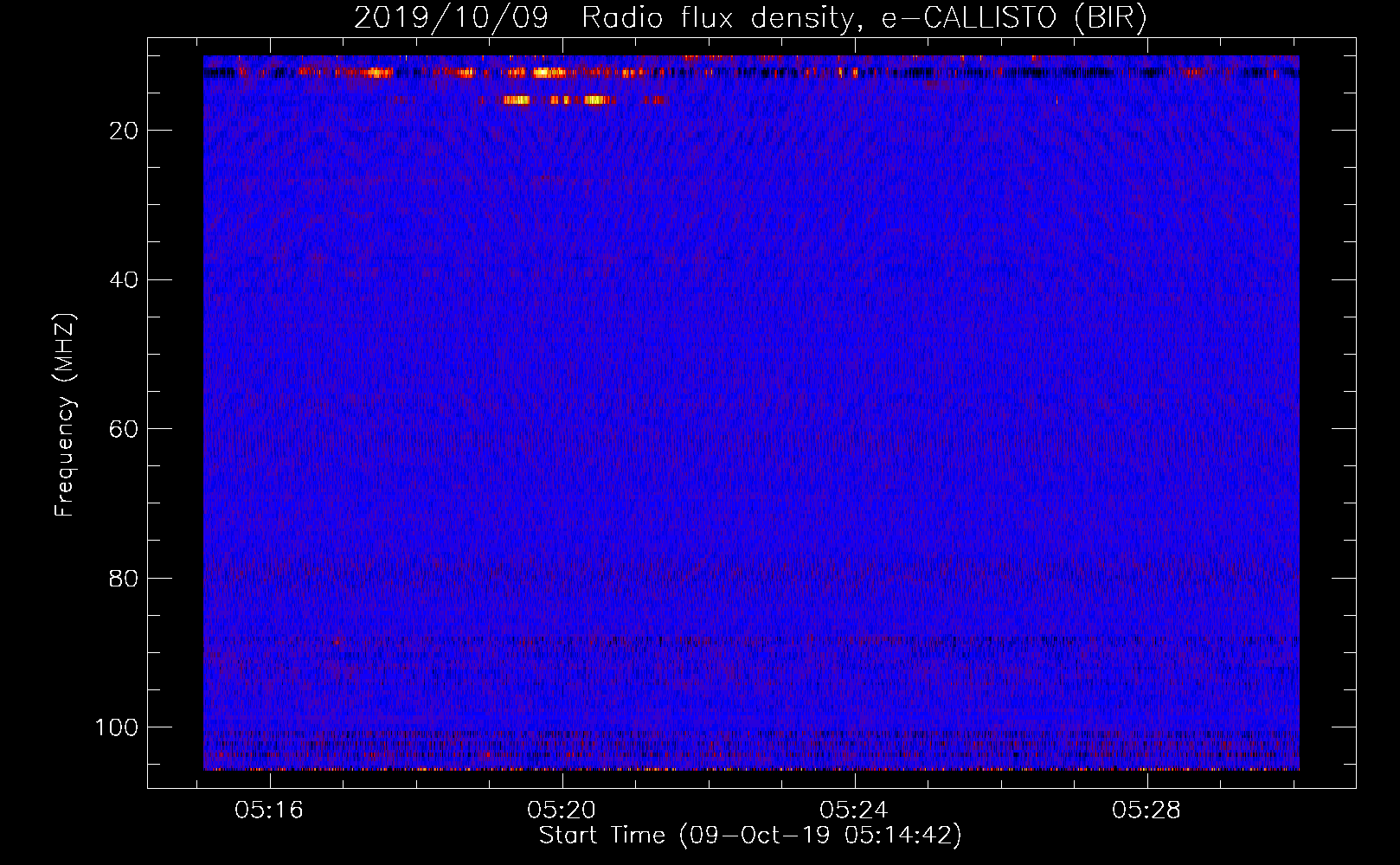Click the plot title 'Radio flux density, e-CALLISTO (BIR)'
This screenshot has height=865, width=1400.
[864, 18]
